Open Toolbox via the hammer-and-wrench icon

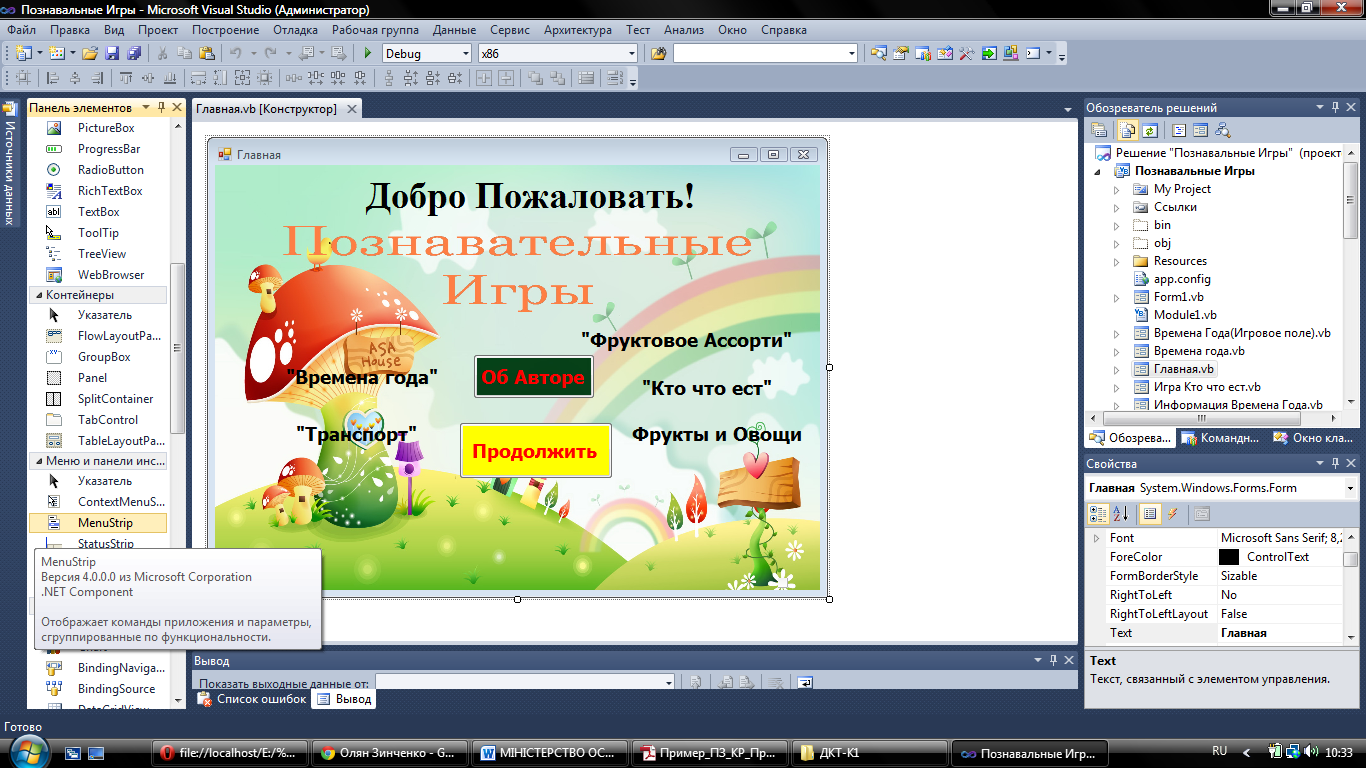point(967,53)
